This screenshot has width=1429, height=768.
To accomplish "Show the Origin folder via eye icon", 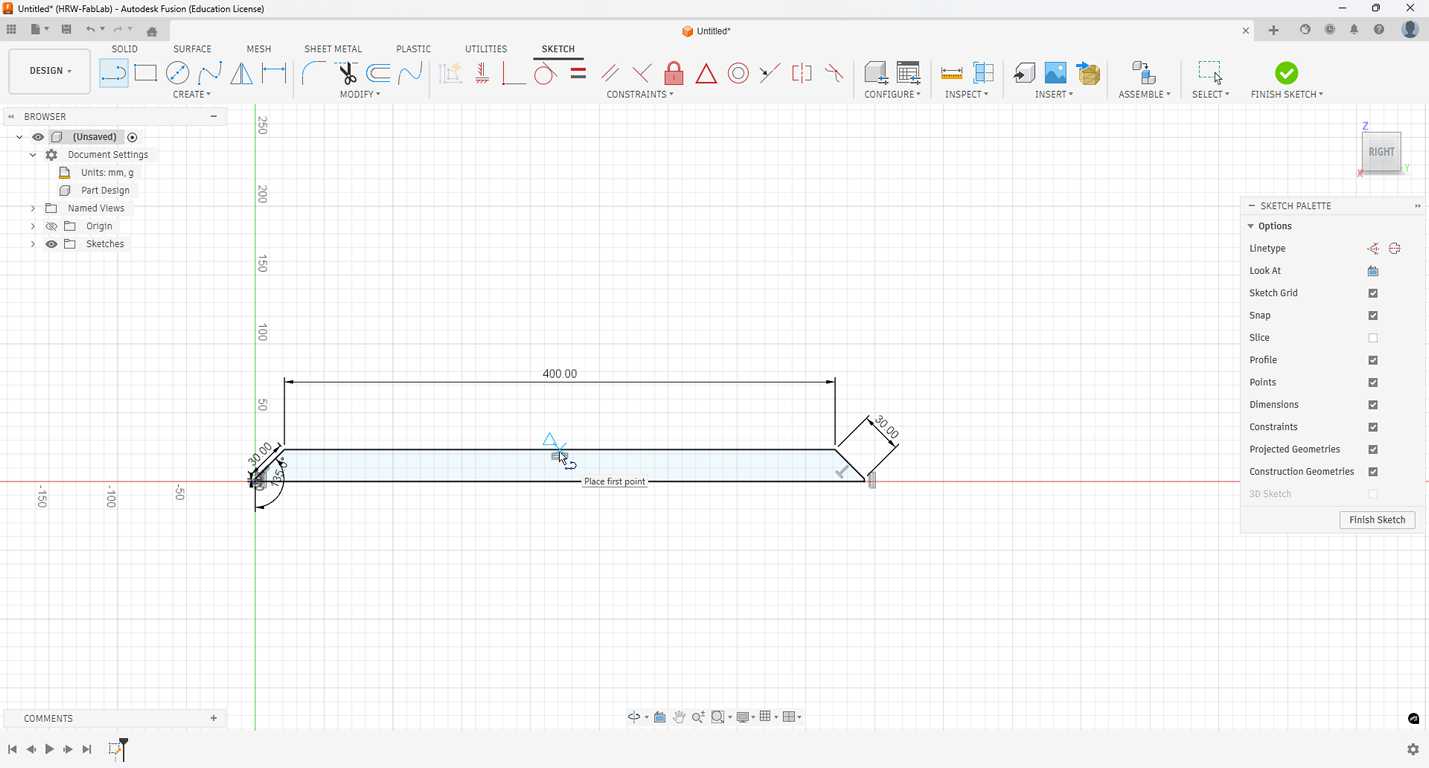I will [51, 226].
